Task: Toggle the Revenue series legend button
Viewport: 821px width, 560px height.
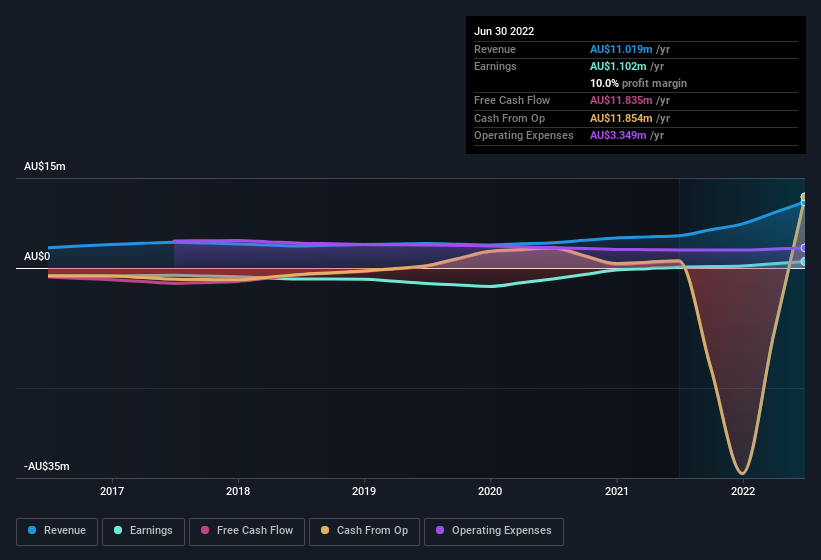Action: coord(57,531)
